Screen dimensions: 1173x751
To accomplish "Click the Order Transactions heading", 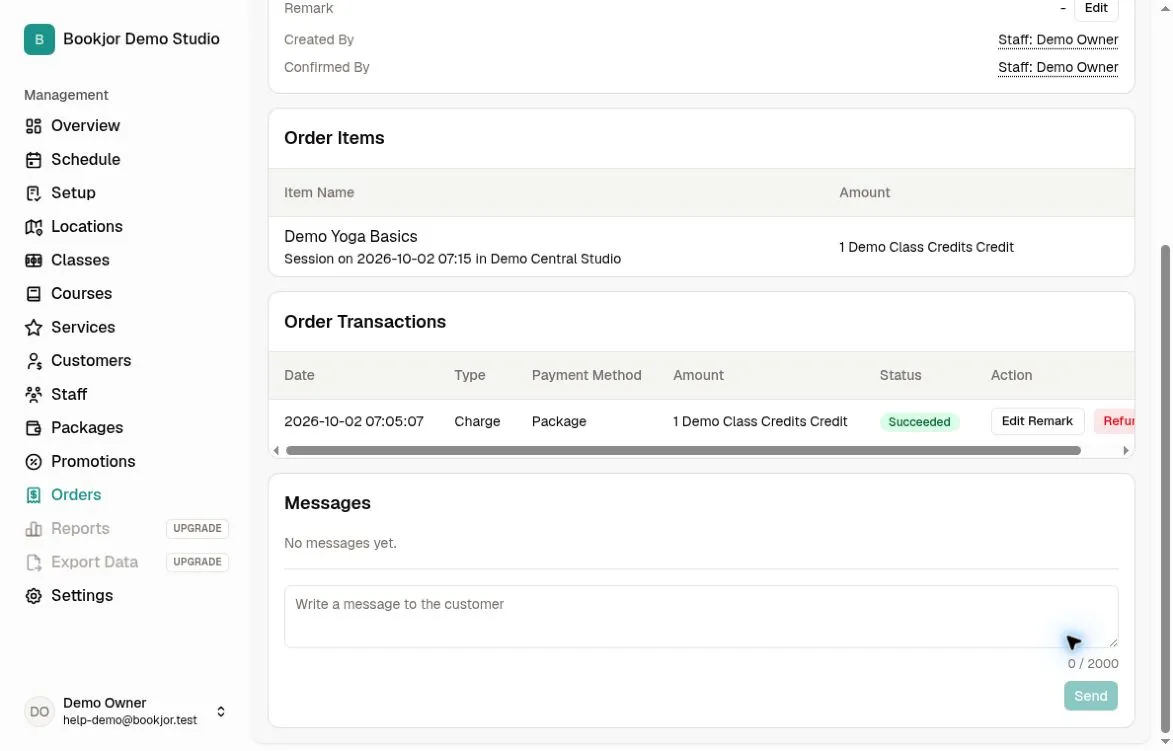I will (364, 322).
